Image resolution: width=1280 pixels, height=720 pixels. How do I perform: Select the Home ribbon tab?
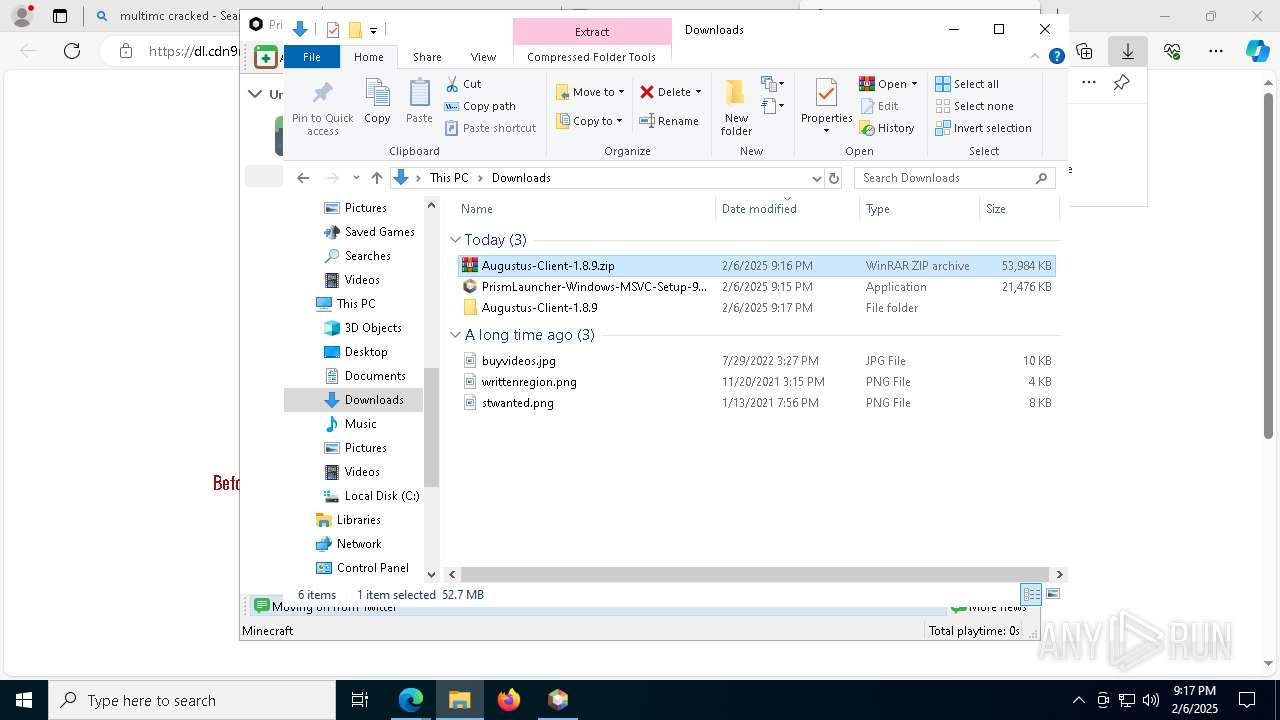tap(368, 57)
